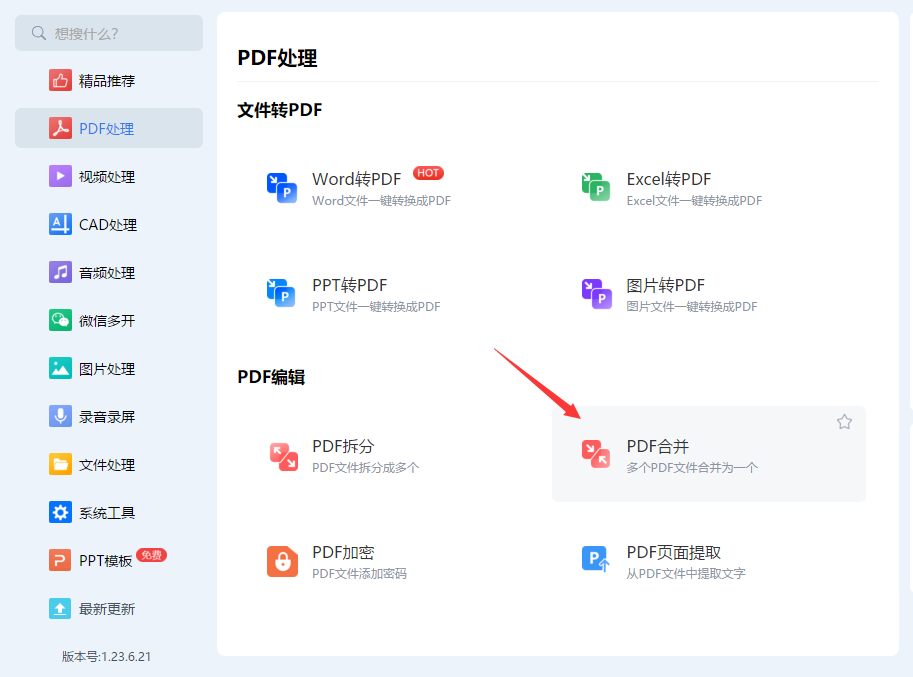913x677 pixels.
Task: Open 录音录屏 sidebar label
Action: click(107, 417)
